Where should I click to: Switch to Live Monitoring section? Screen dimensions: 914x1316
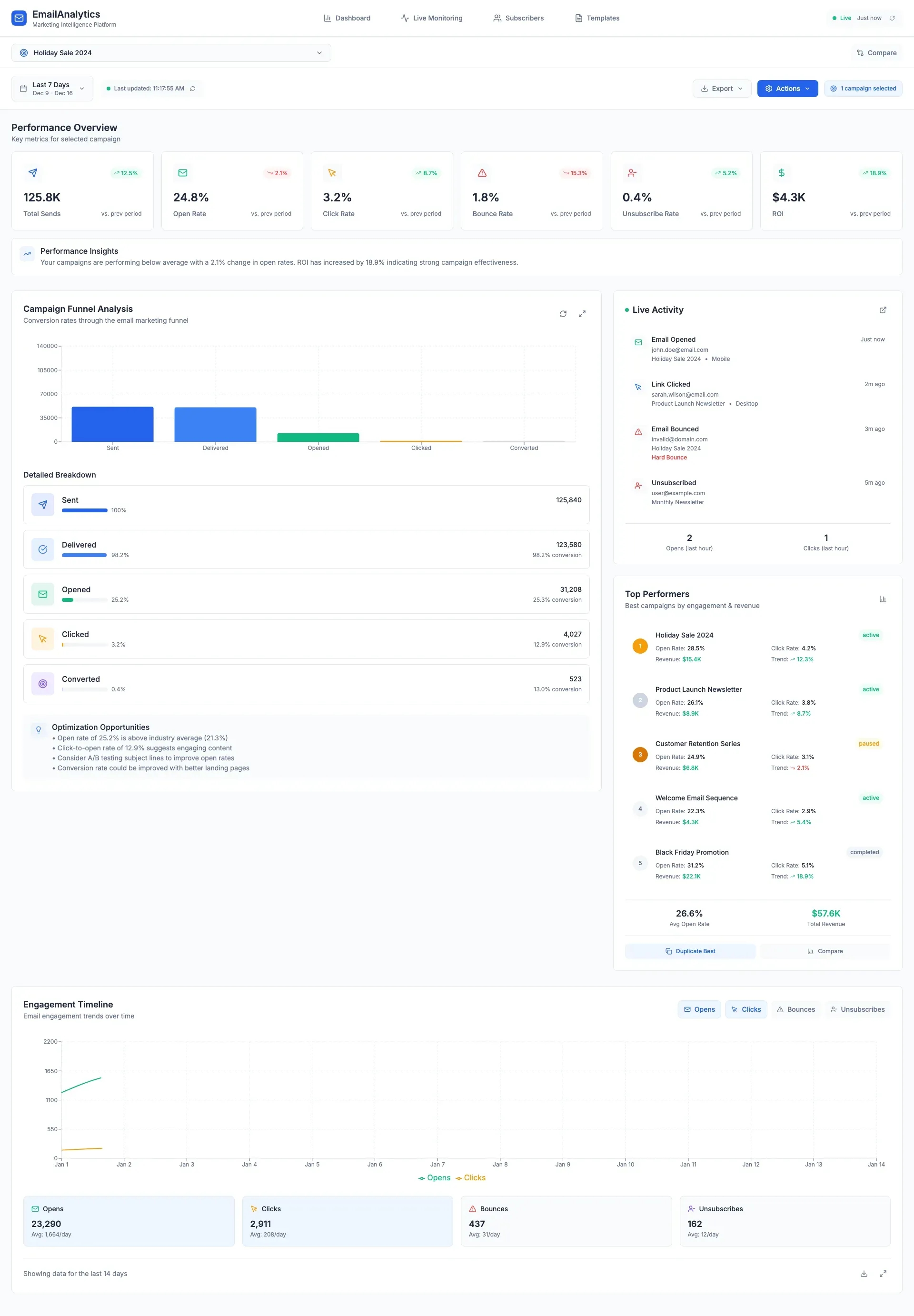(x=431, y=18)
